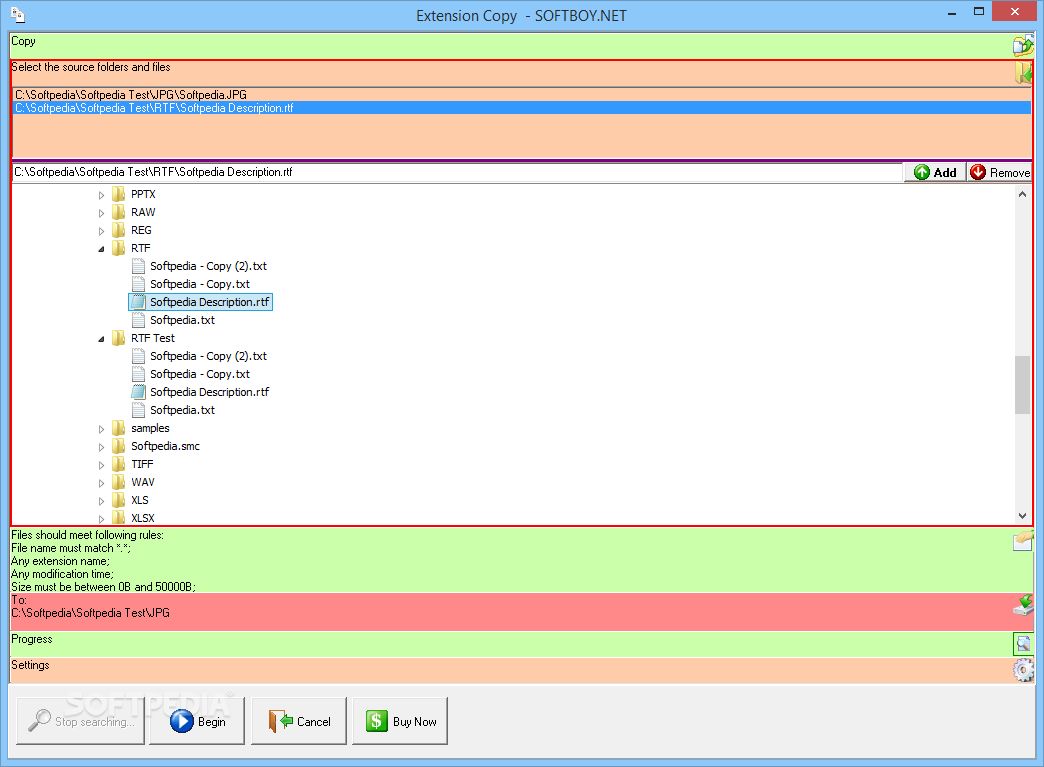Viewport: 1044px width, 767px height.
Task: Click the RTF folder icon
Action: (119, 248)
